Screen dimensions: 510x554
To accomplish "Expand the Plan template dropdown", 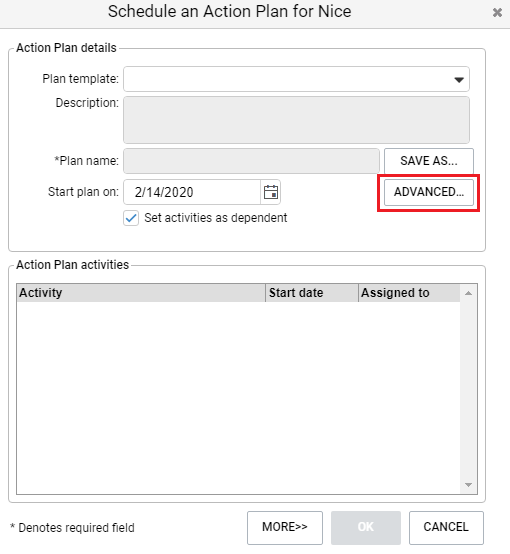I will click(x=459, y=79).
